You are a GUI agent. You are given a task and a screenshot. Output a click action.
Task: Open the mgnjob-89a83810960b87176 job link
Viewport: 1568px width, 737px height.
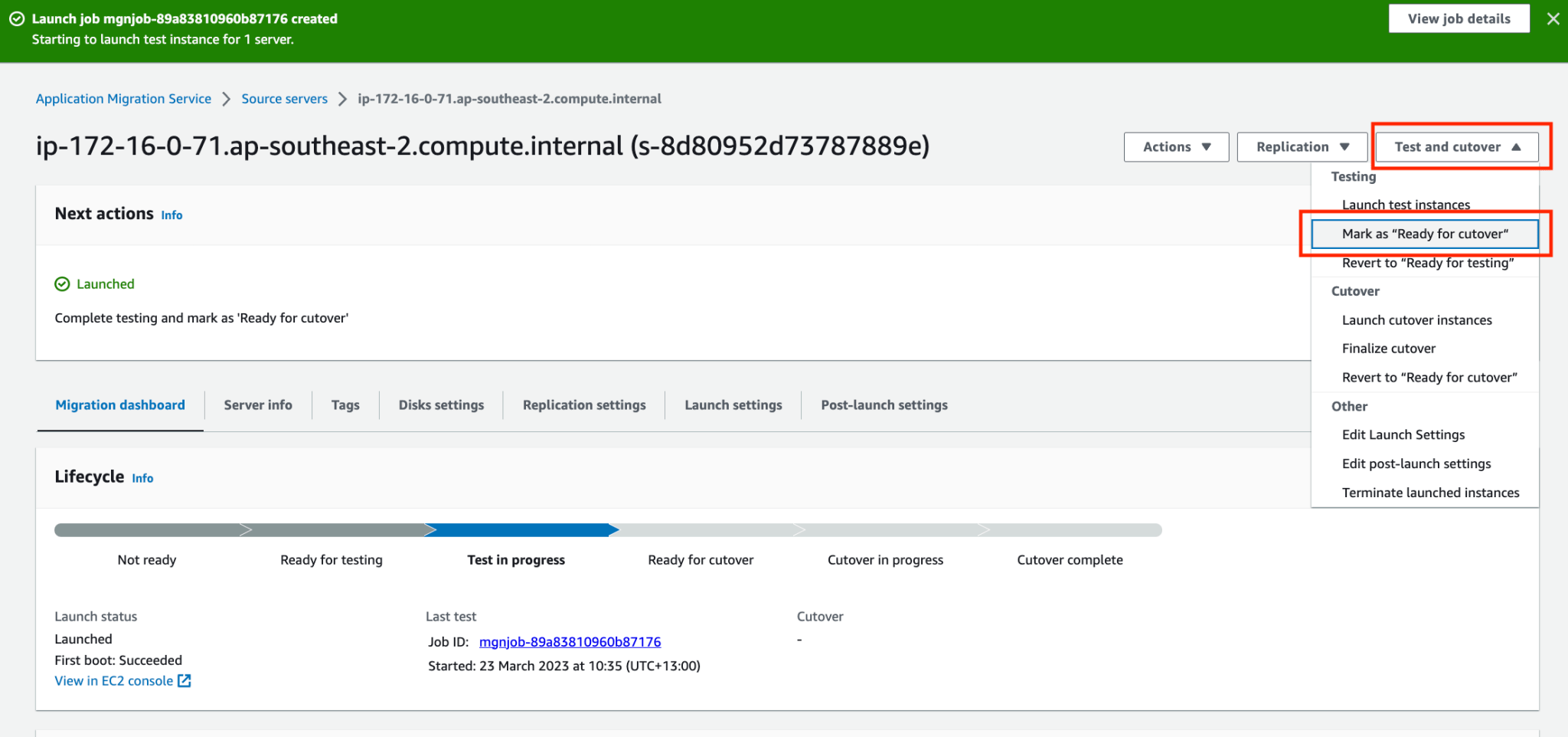(570, 641)
